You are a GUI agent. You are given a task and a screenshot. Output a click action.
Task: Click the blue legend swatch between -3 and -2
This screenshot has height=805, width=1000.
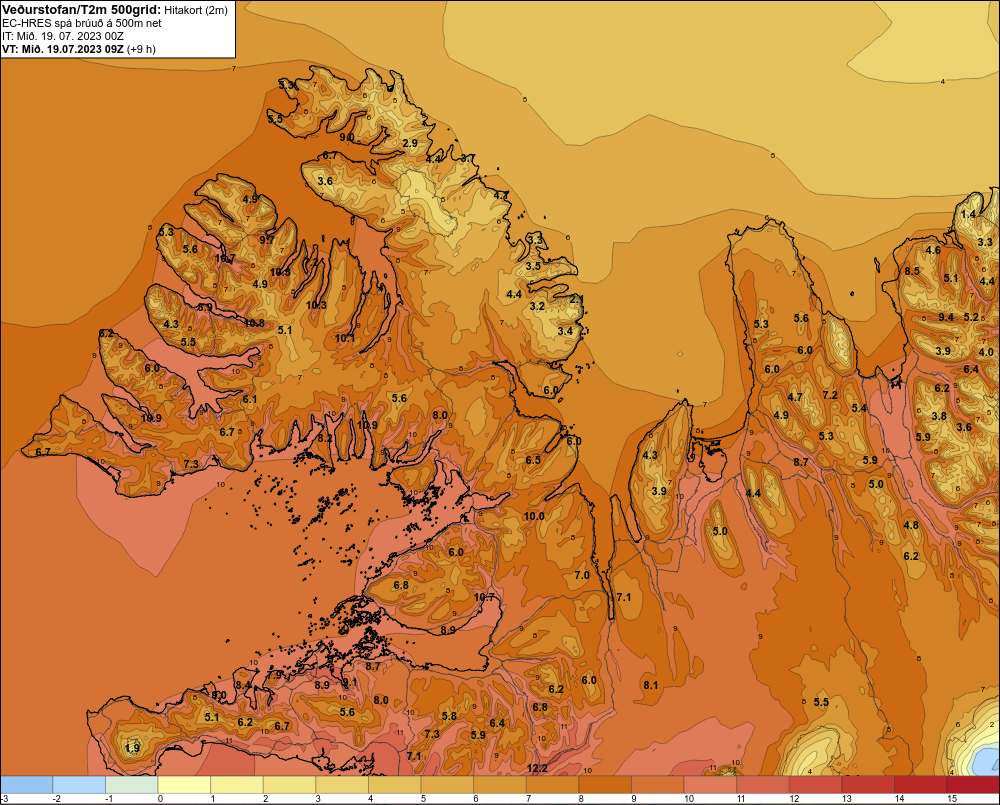point(26,785)
